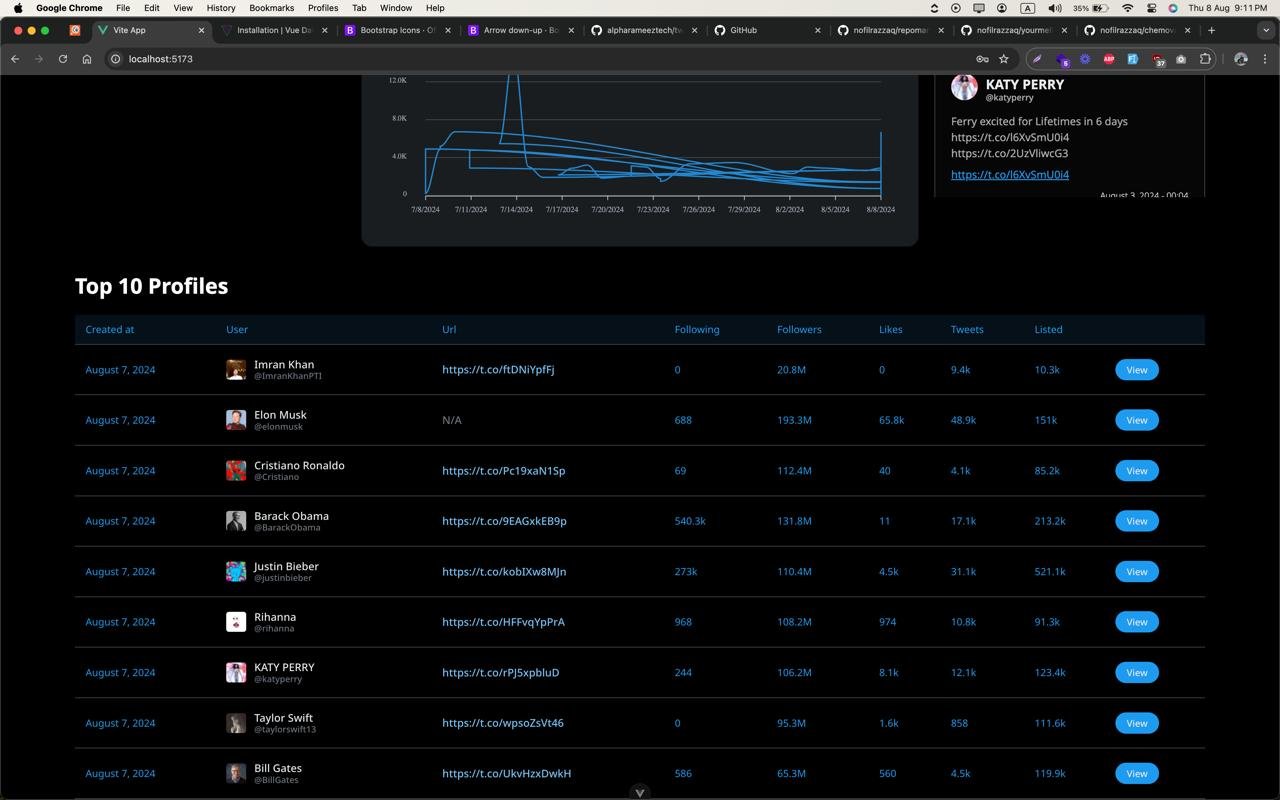The height and width of the screenshot is (800, 1280).
Task: Open saved passwords key icon in address bar
Action: click(x=982, y=59)
